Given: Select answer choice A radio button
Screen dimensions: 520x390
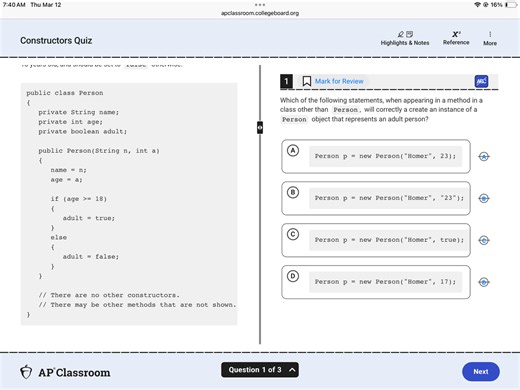Looking at the screenshot, I should click(293, 151).
